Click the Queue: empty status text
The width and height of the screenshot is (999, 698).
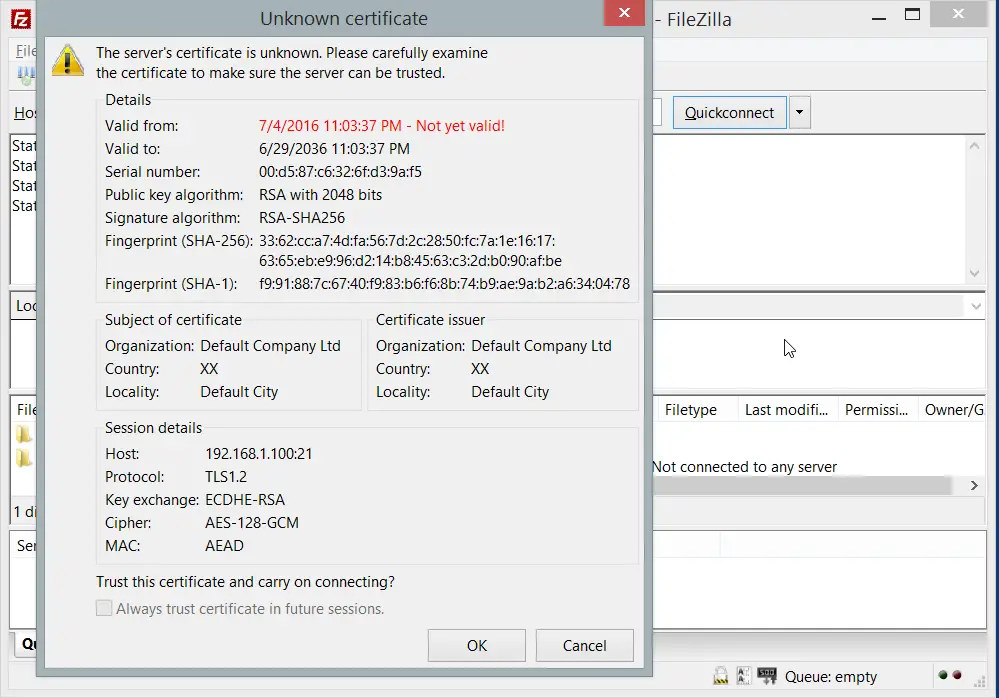(x=831, y=676)
